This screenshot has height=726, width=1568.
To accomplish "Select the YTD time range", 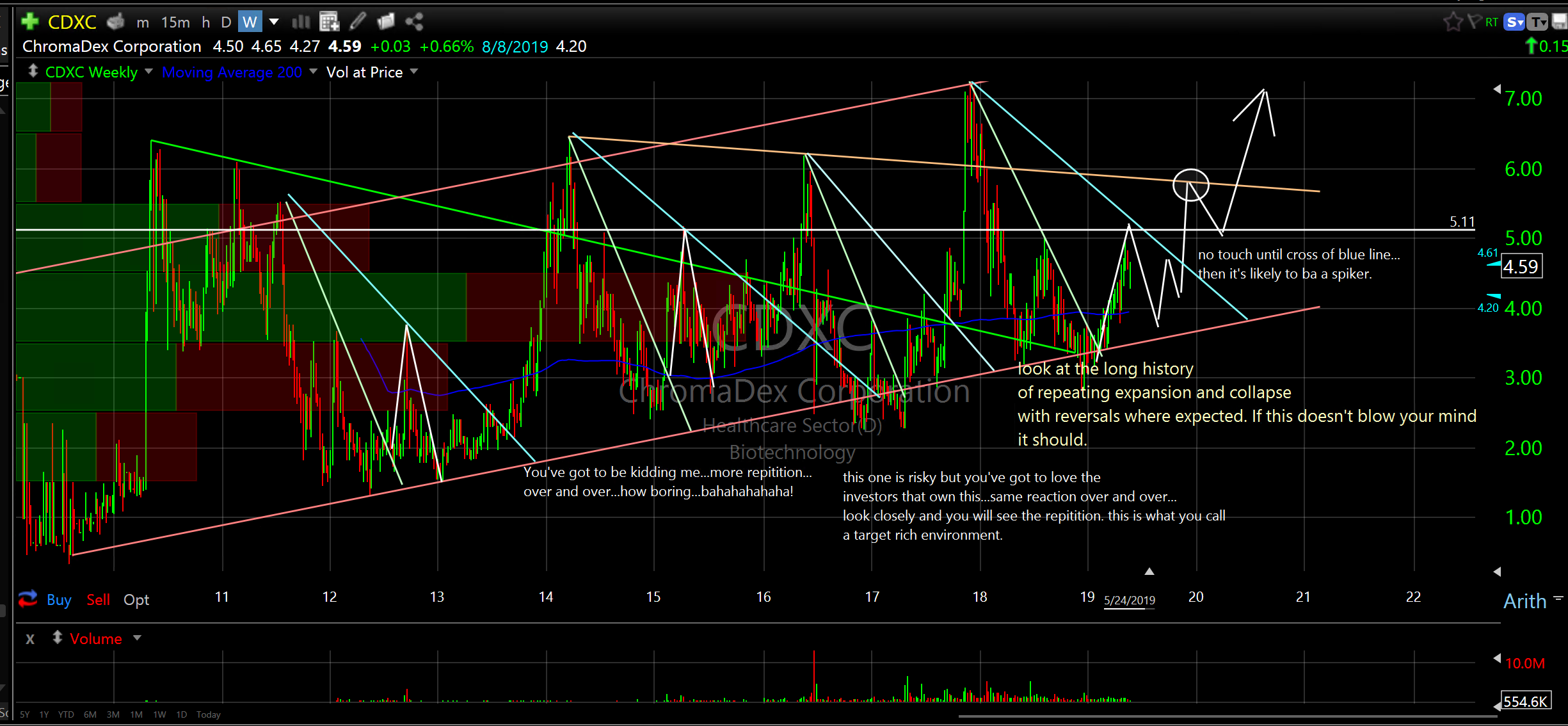I will [66, 714].
